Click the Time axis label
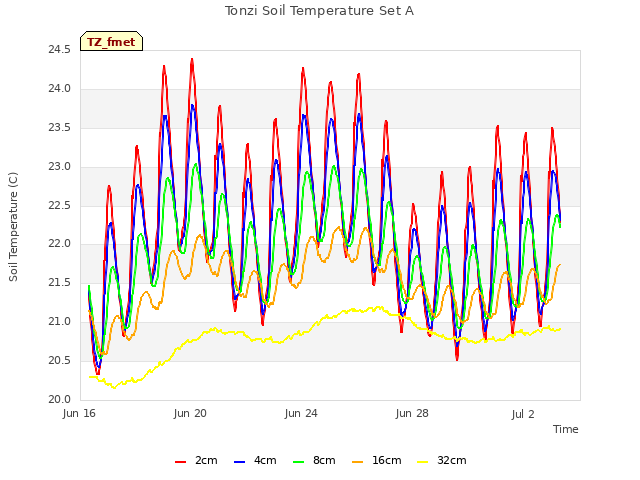The width and height of the screenshot is (640, 480). (x=566, y=429)
